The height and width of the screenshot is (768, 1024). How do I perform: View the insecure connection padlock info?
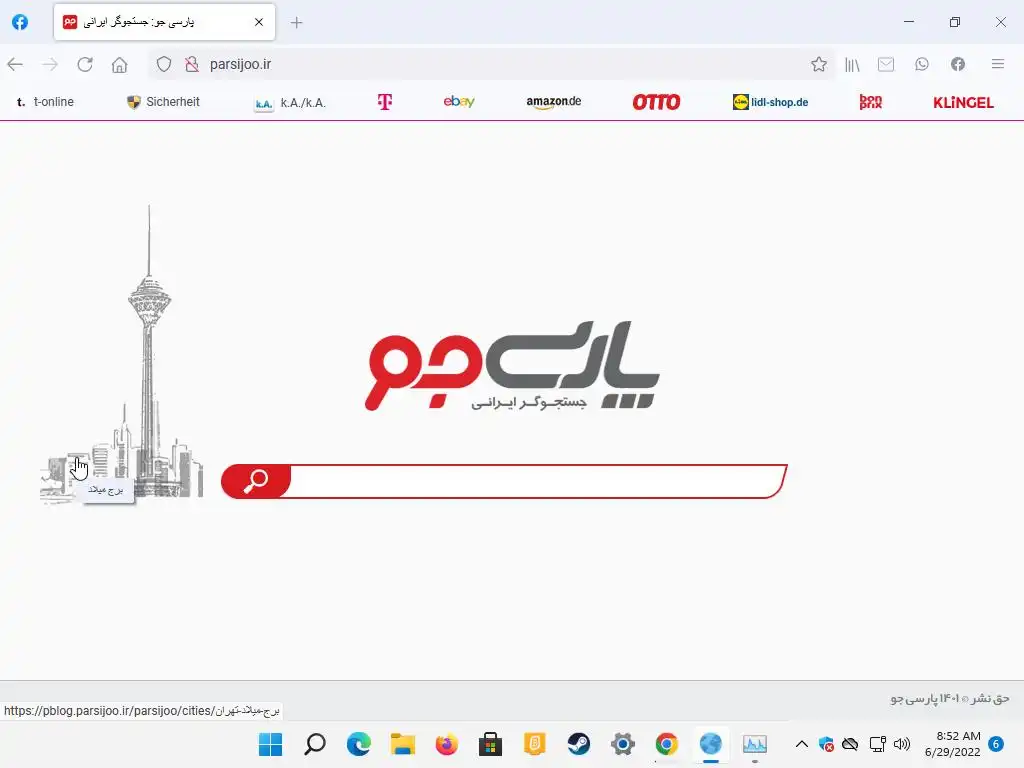tap(191, 64)
